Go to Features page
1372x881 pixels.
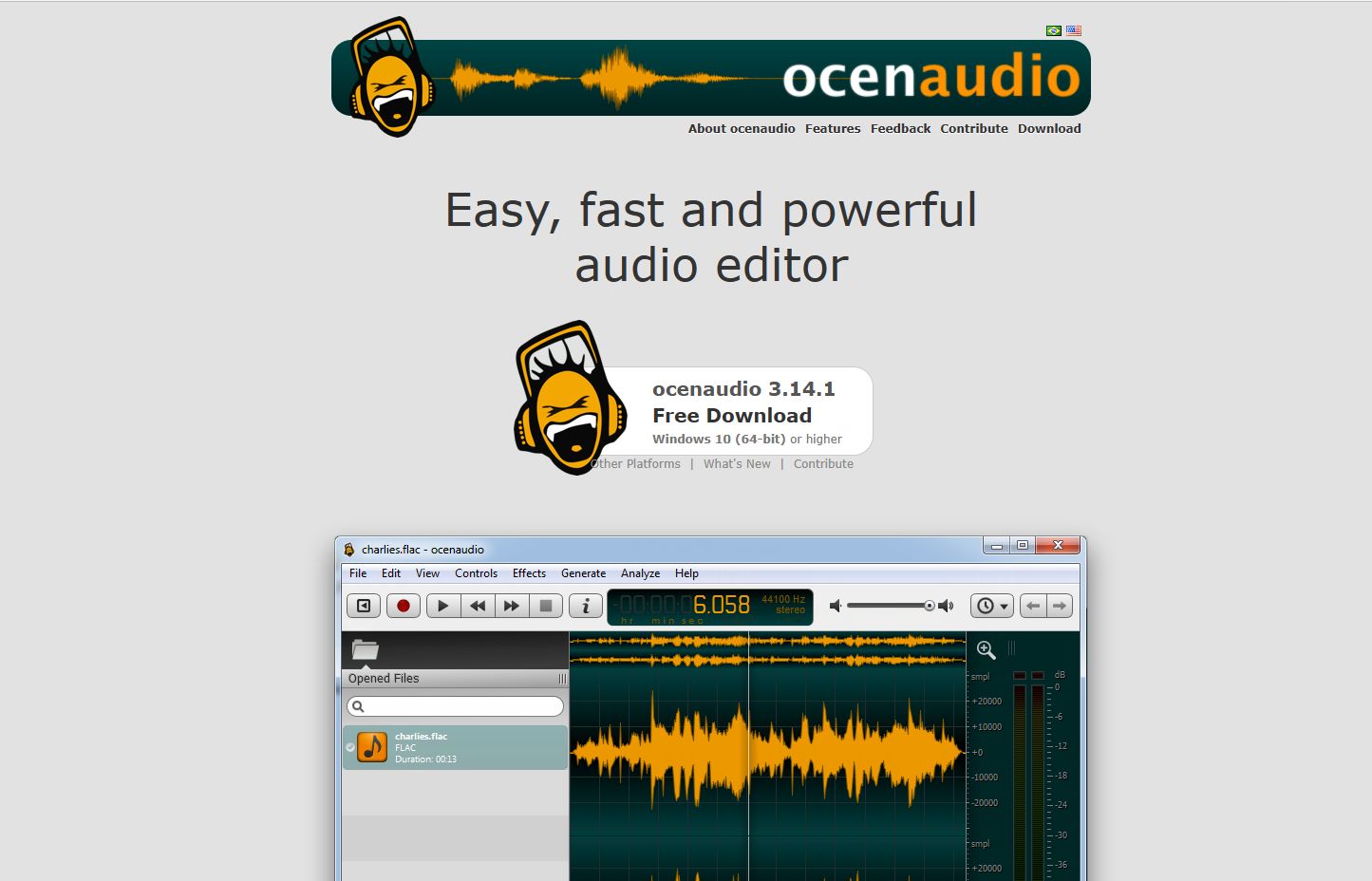[833, 128]
